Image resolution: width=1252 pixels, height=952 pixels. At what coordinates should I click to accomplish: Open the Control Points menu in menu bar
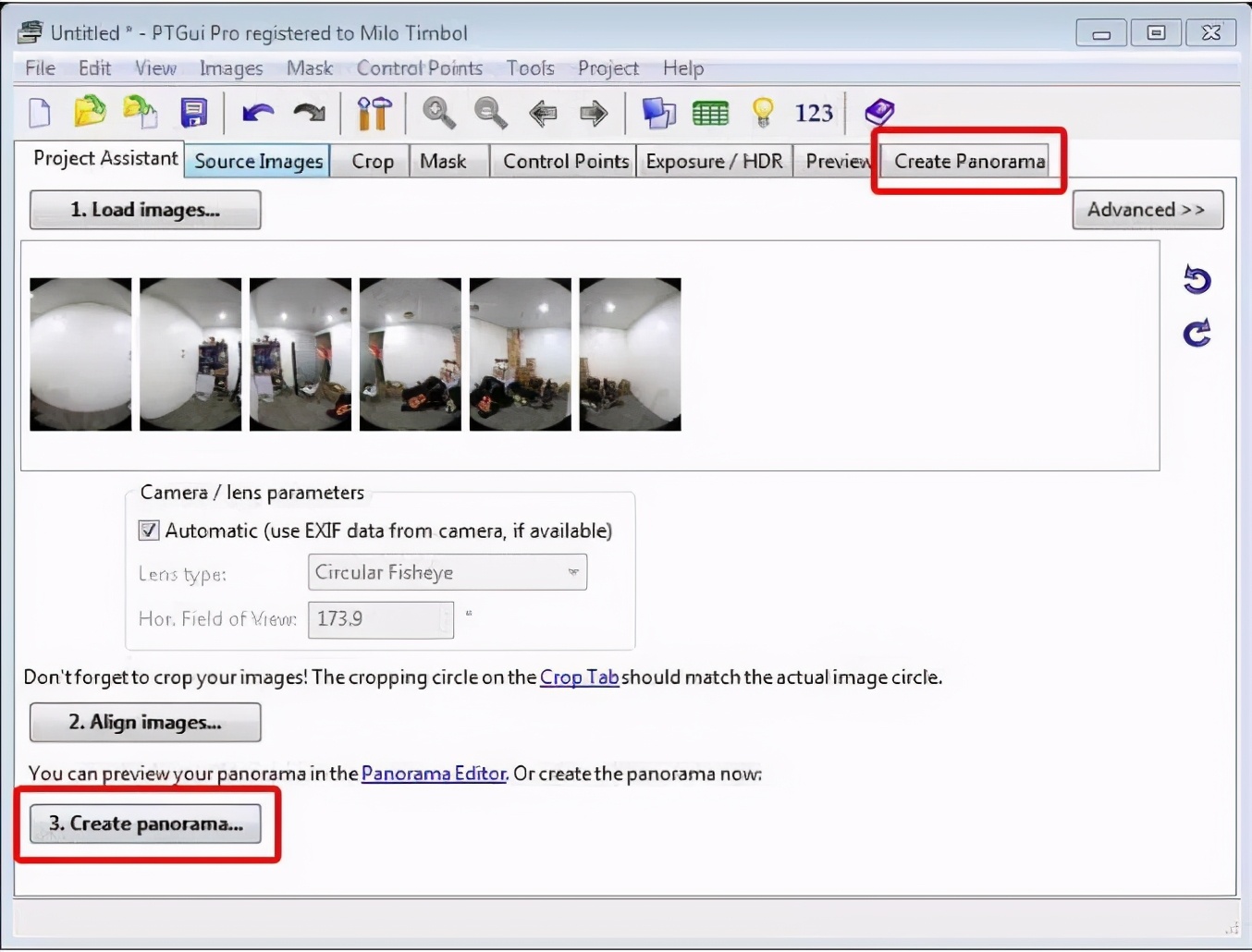(420, 68)
